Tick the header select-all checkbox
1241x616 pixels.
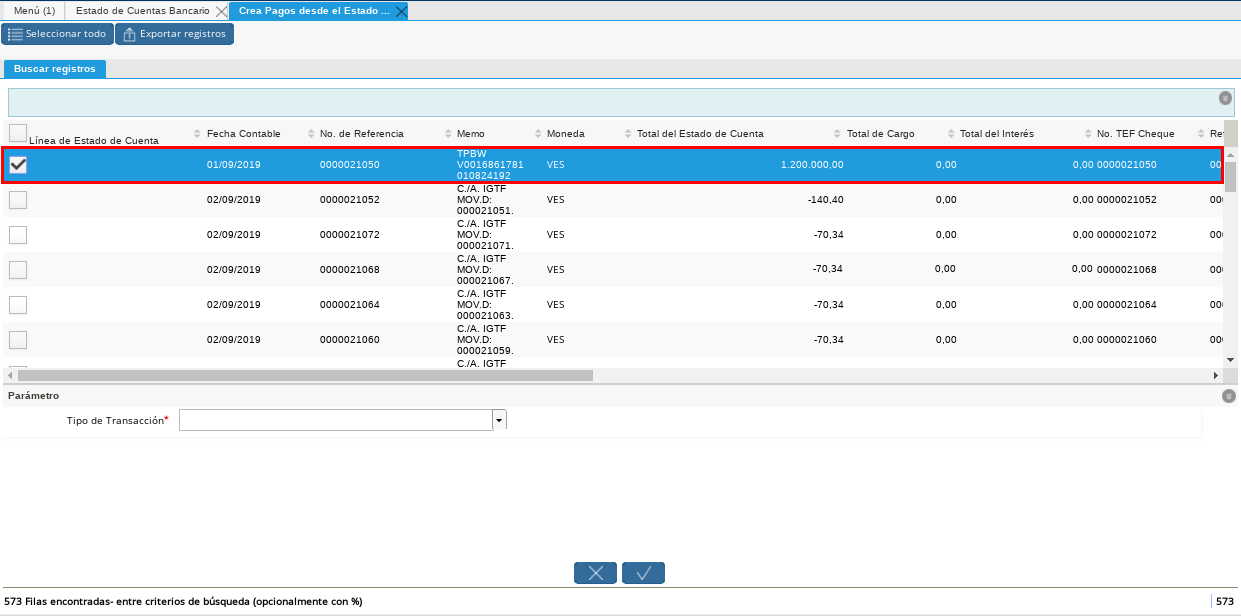[x=18, y=132]
